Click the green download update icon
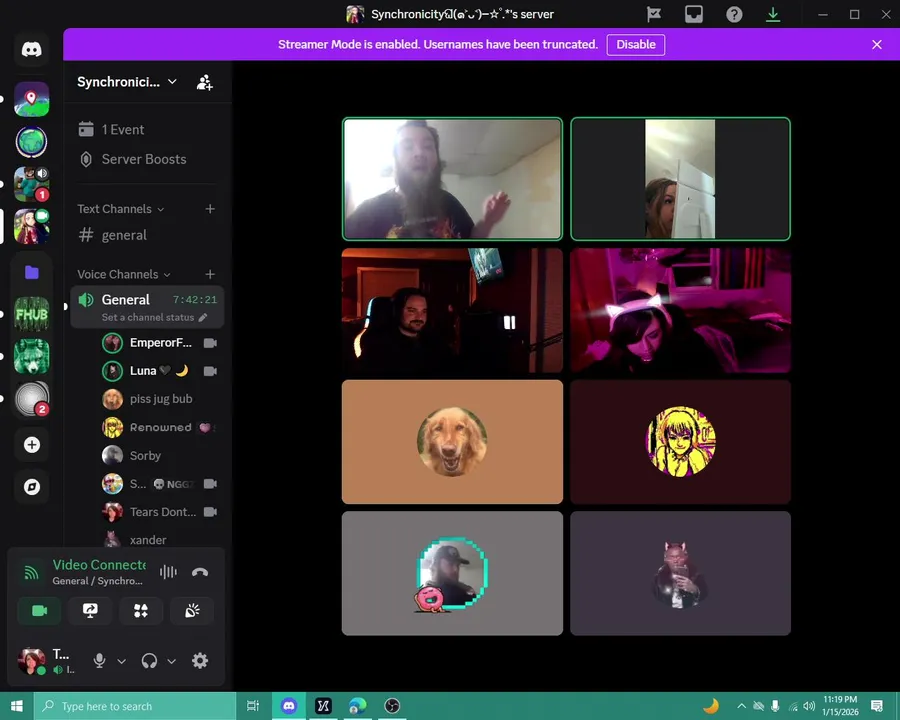The height and width of the screenshot is (720, 900). (x=773, y=14)
